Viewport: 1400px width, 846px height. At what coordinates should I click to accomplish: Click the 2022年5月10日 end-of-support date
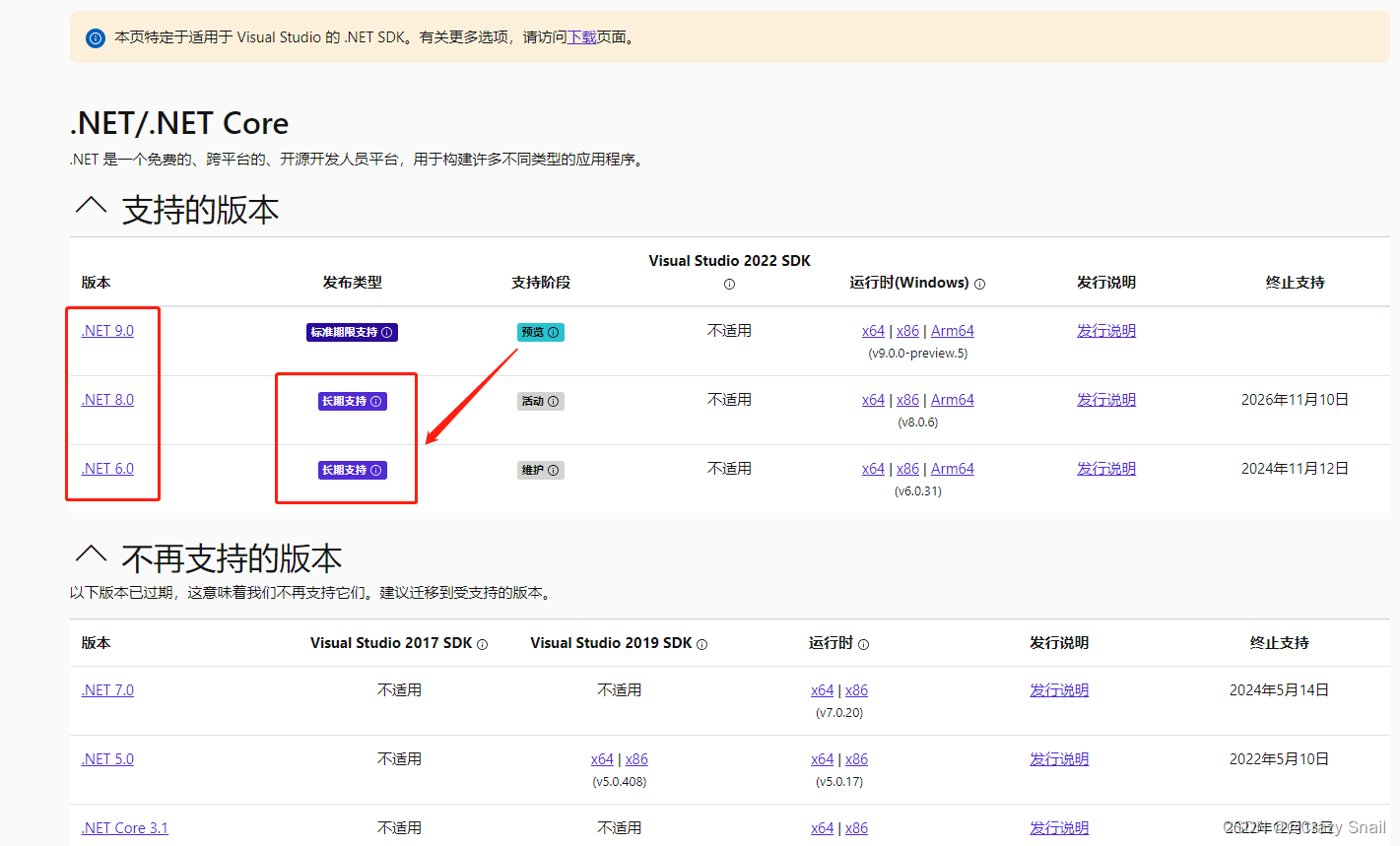pos(1279,759)
